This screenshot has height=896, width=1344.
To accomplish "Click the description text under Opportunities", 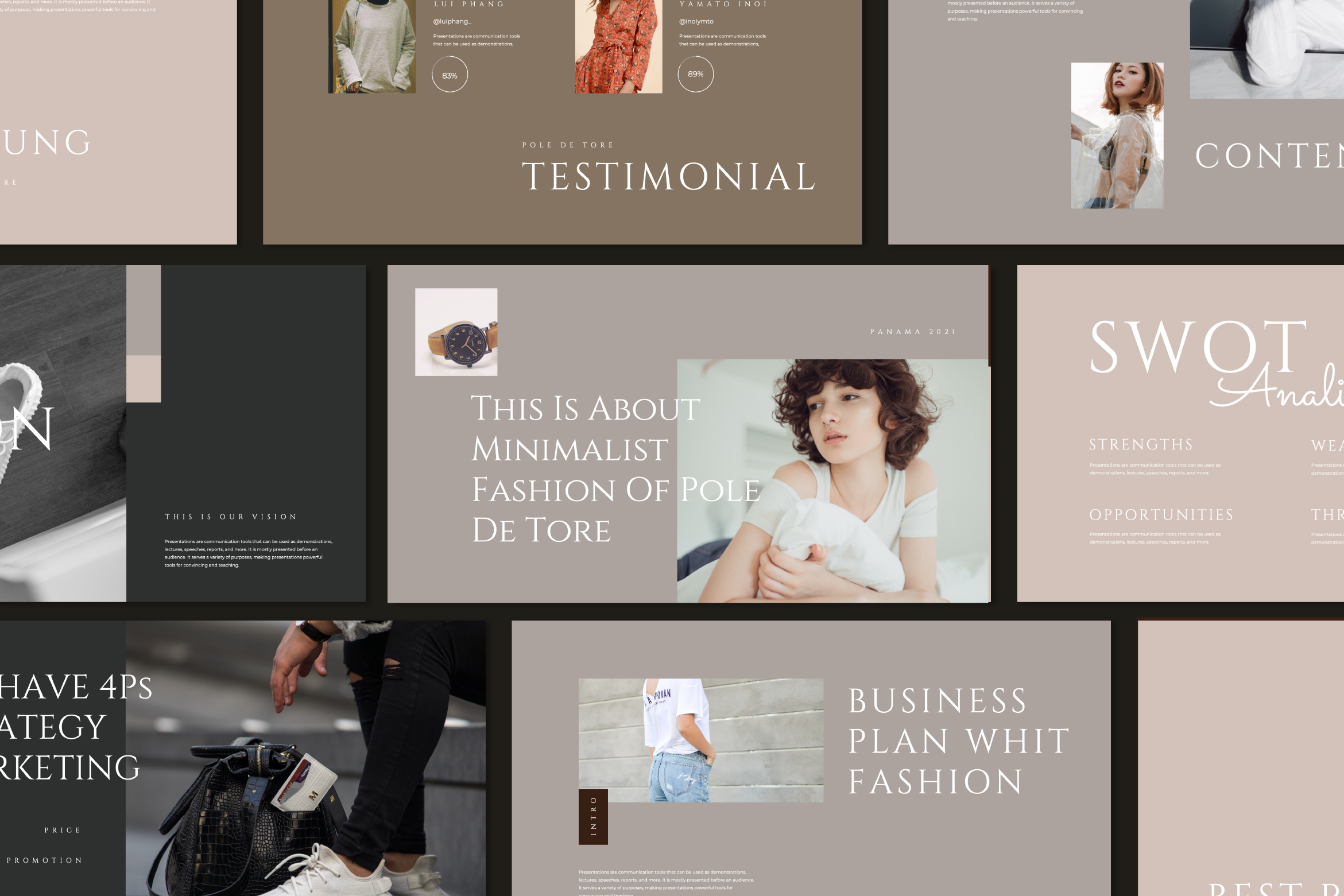I will click(x=1155, y=538).
